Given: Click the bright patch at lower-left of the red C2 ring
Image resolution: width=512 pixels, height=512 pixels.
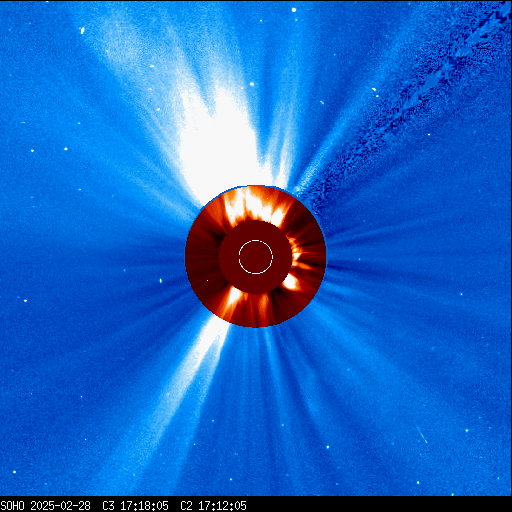Looking at the screenshot, I should [233, 297].
